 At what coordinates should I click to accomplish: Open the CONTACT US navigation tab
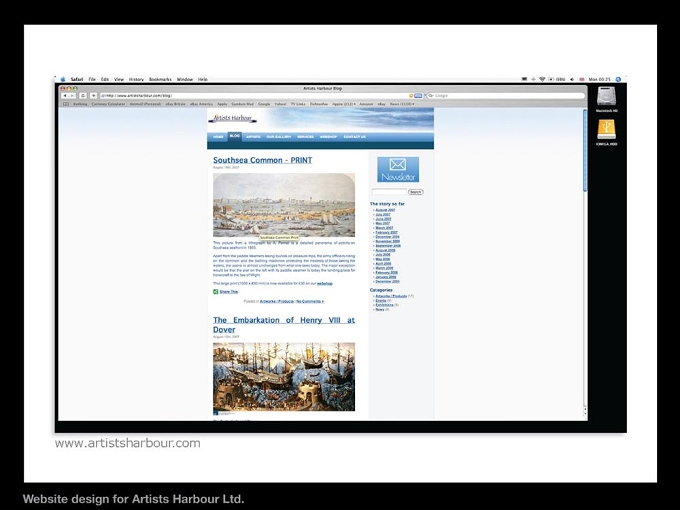355,137
